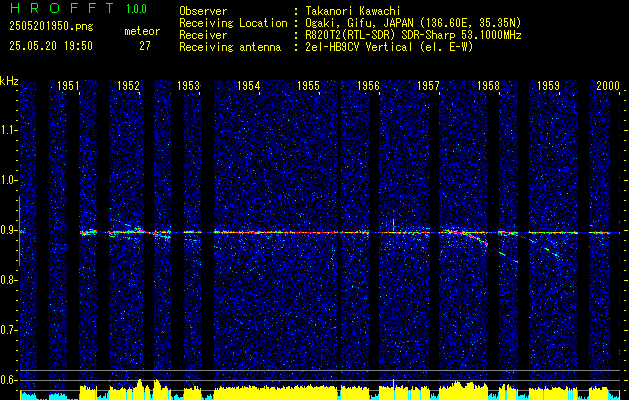Click the HROFFT title text
The image size is (629, 400).
(x=62, y=8)
